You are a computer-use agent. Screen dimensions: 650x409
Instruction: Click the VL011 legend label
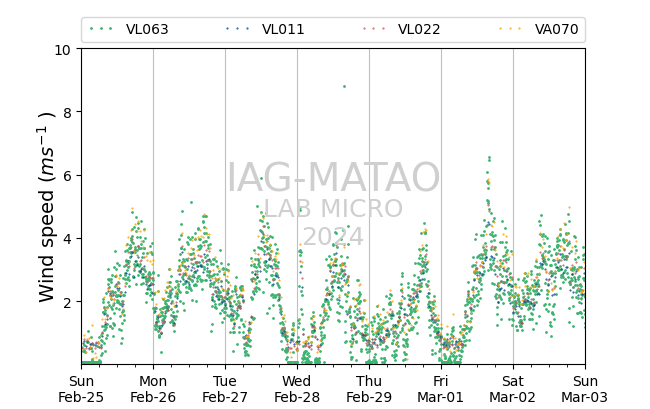pyautogui.click(x=283, y=29)
